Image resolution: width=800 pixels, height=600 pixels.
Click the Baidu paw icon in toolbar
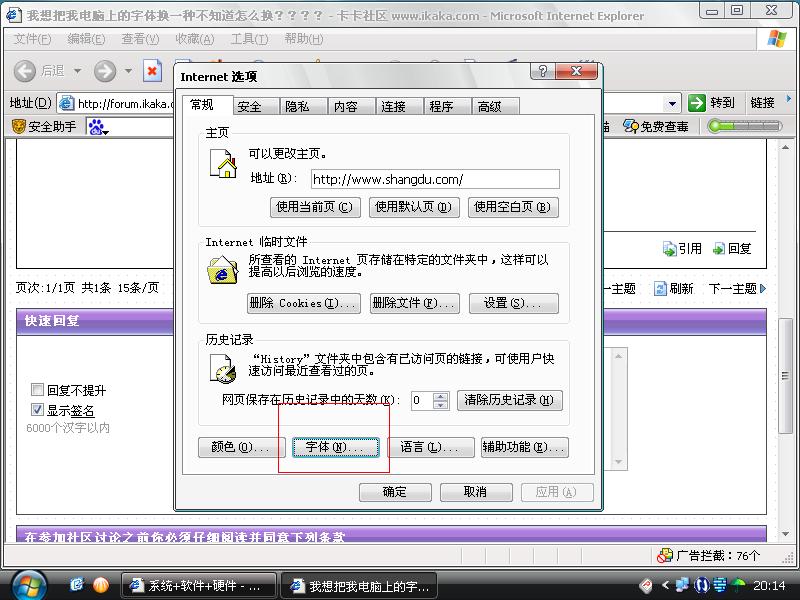tap(96, 127)
